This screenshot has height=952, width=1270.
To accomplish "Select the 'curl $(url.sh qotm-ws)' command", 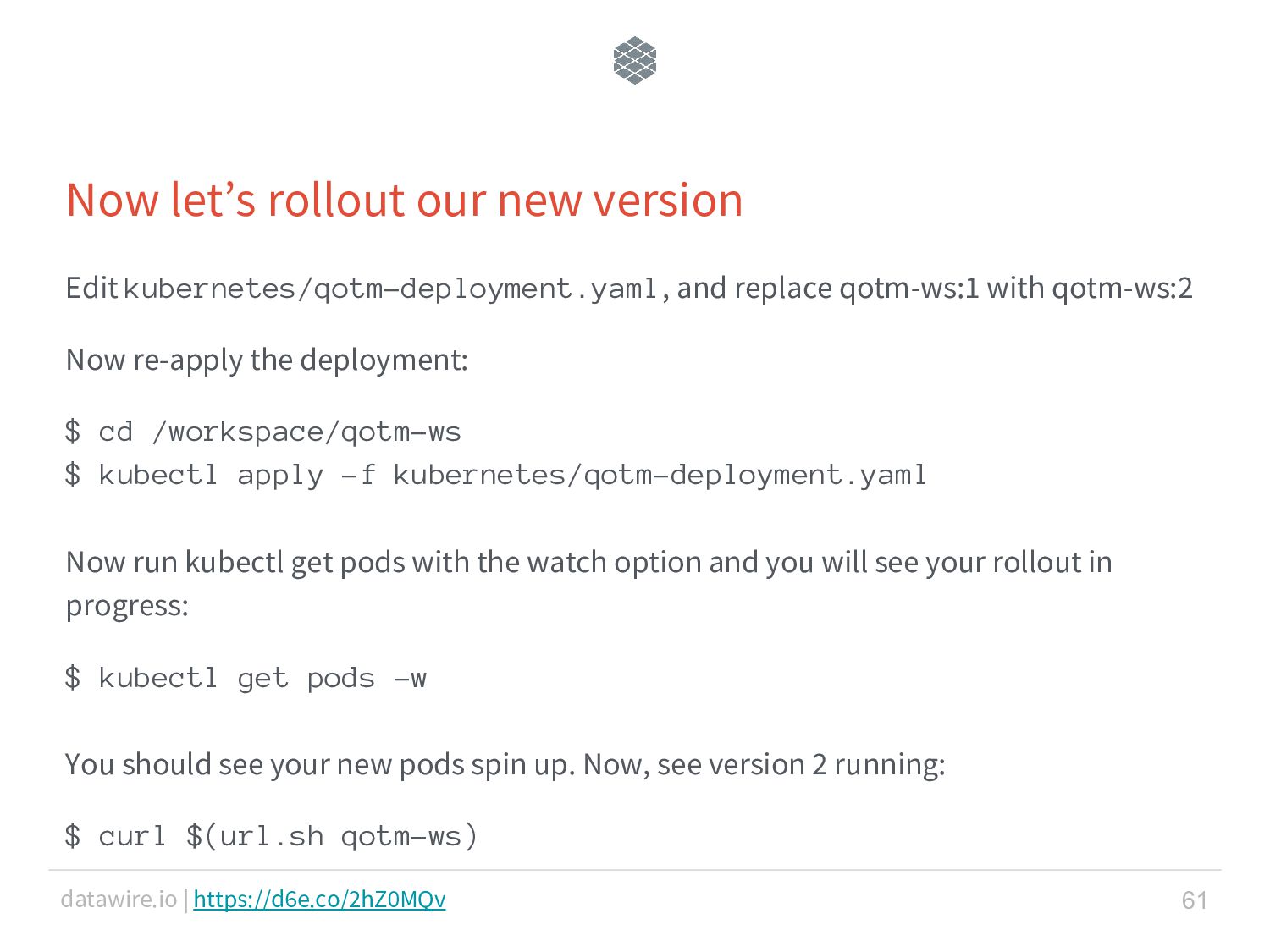I will click(x=272, y=836).
